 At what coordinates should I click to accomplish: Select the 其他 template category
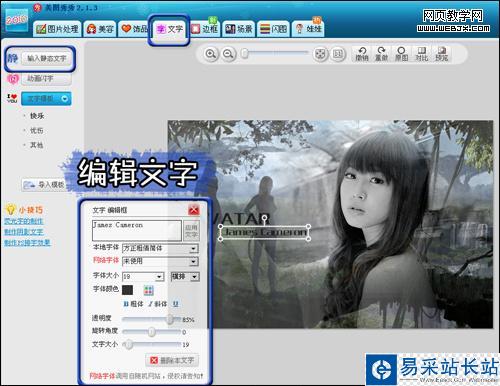[37, 145]
